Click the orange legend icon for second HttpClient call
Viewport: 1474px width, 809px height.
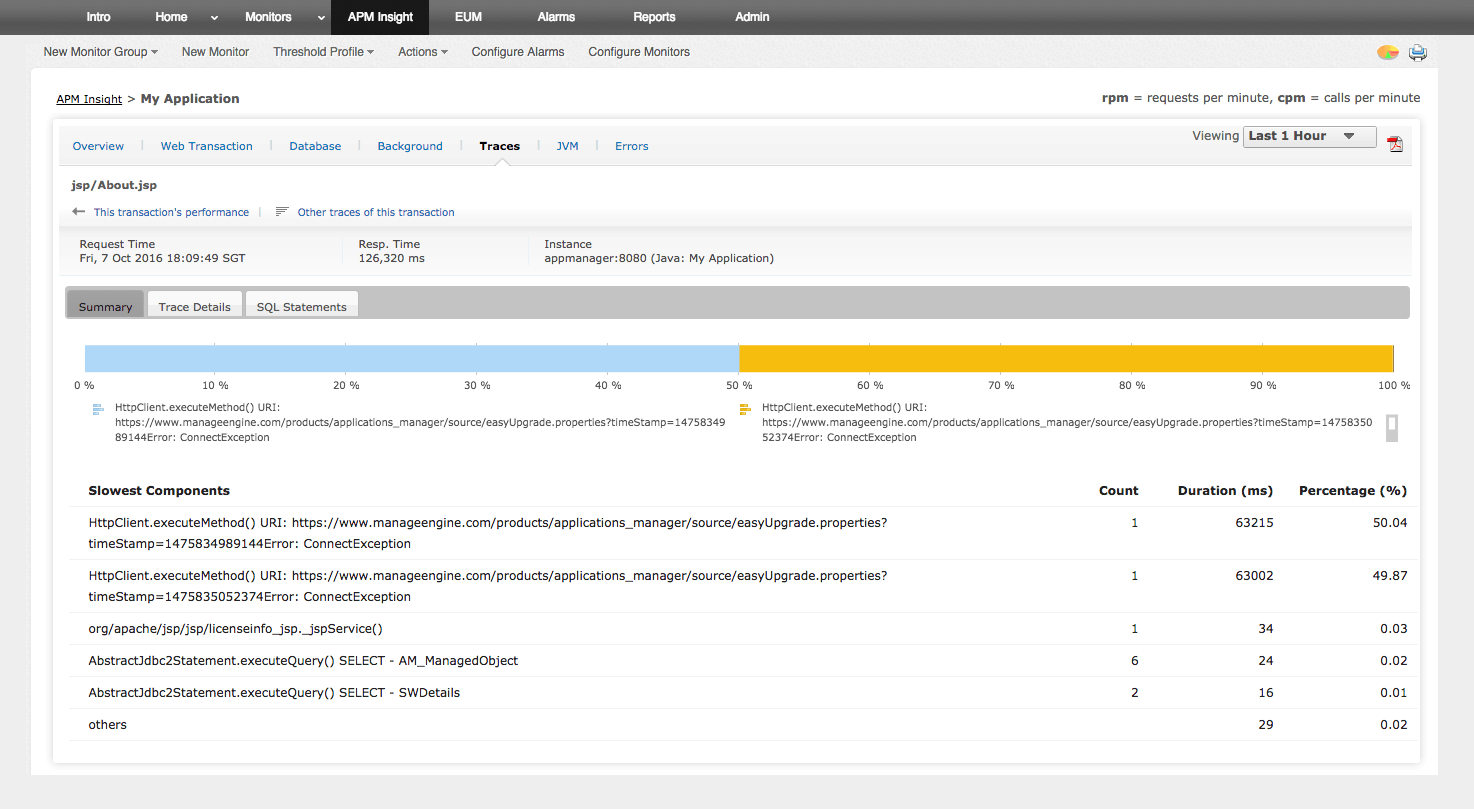(x=745, y=408)
